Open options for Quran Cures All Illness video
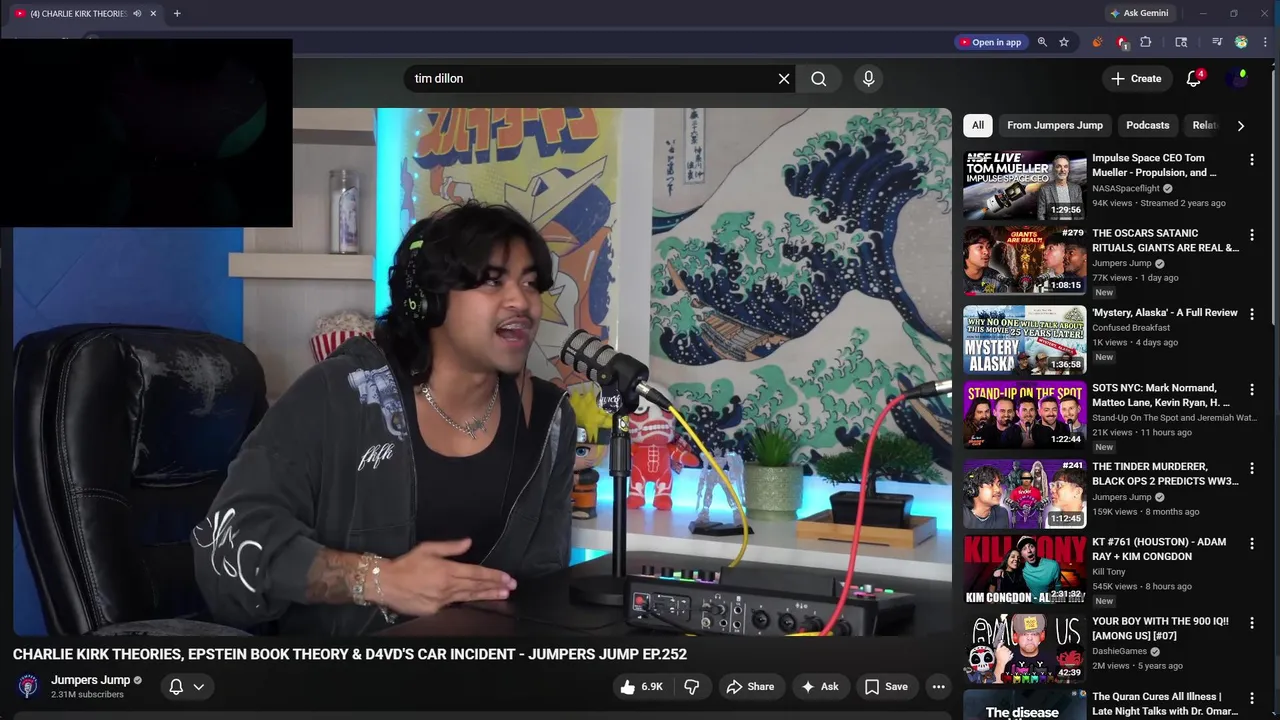This screenshot has width=1280, height=720. [1252, 698]
